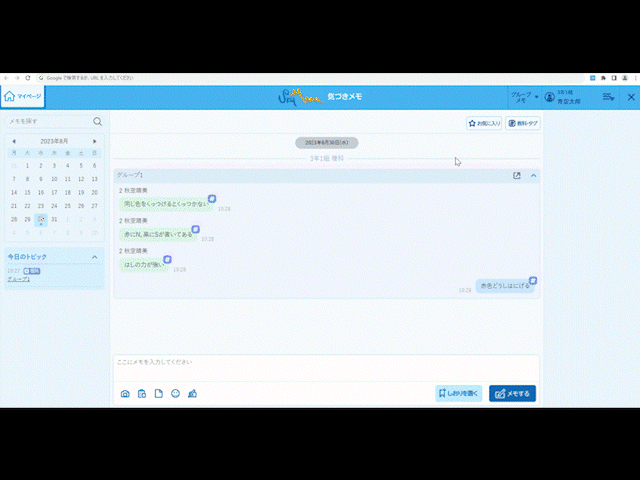Click the blue メモする button

(512, 393)
